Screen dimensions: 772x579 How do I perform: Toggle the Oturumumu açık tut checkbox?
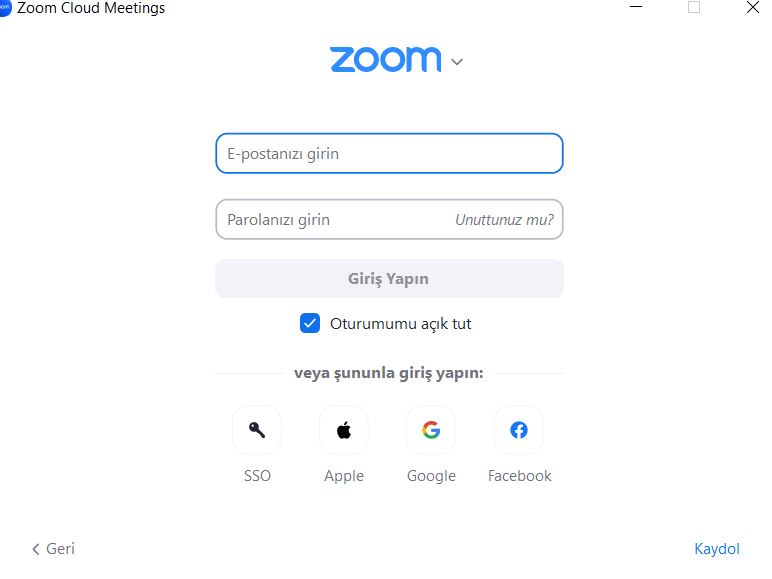tap(310, 323)
